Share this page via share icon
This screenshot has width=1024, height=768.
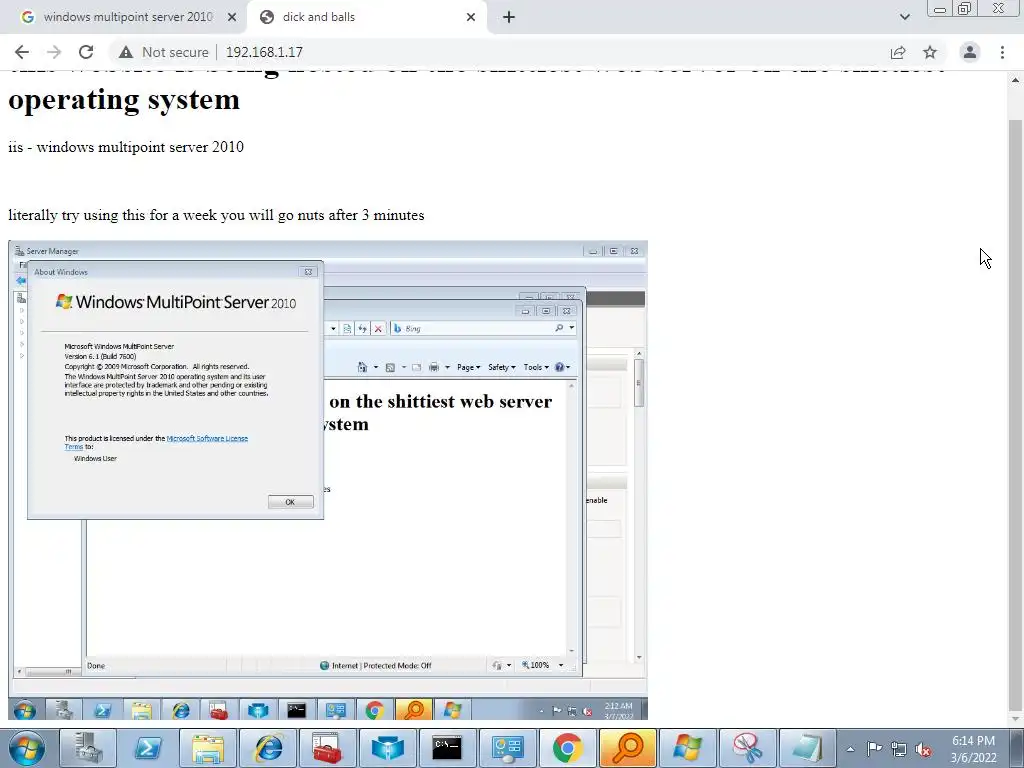[898, 52]
